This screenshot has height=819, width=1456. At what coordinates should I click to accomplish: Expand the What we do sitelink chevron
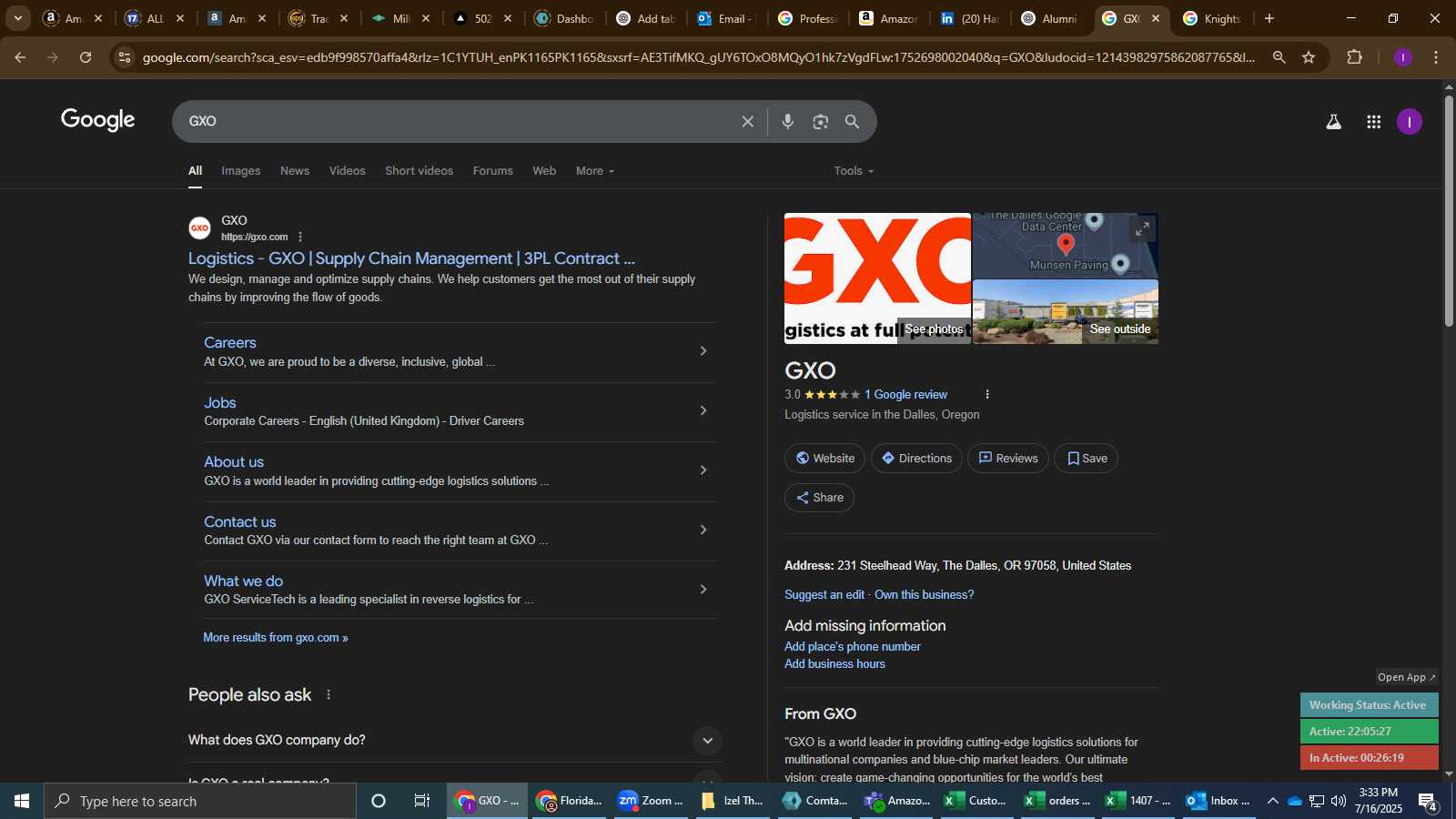pos(703,590)
